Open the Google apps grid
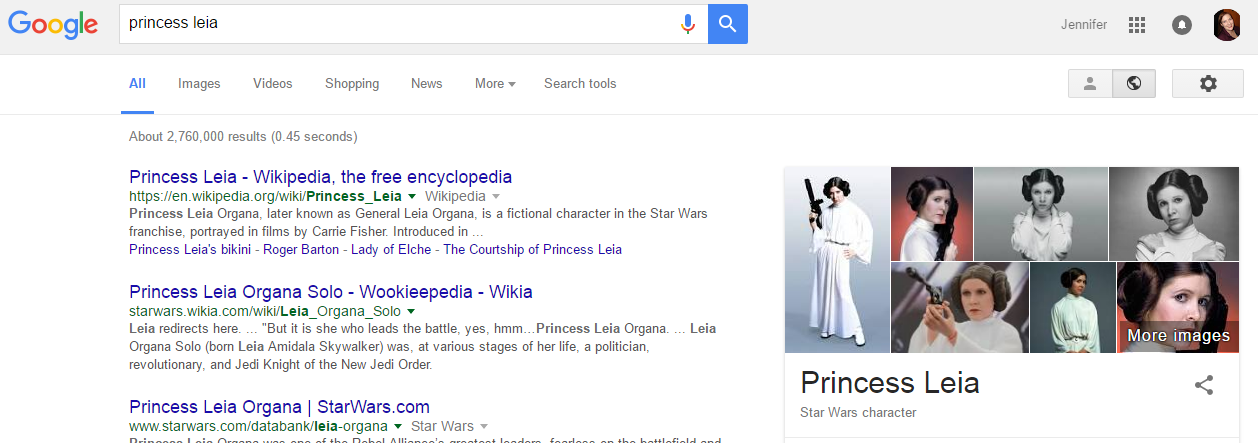Screen dimensions: 1258x443 click(x=1136, y=25)
